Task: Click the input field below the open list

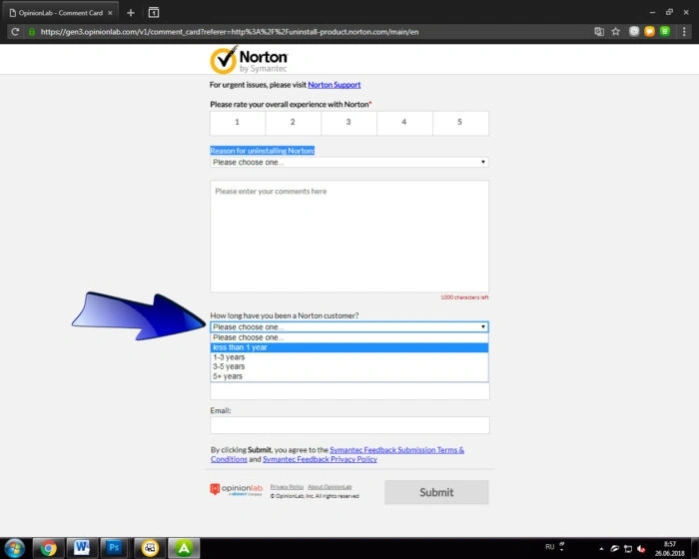Action: click(x=350, y=391)
